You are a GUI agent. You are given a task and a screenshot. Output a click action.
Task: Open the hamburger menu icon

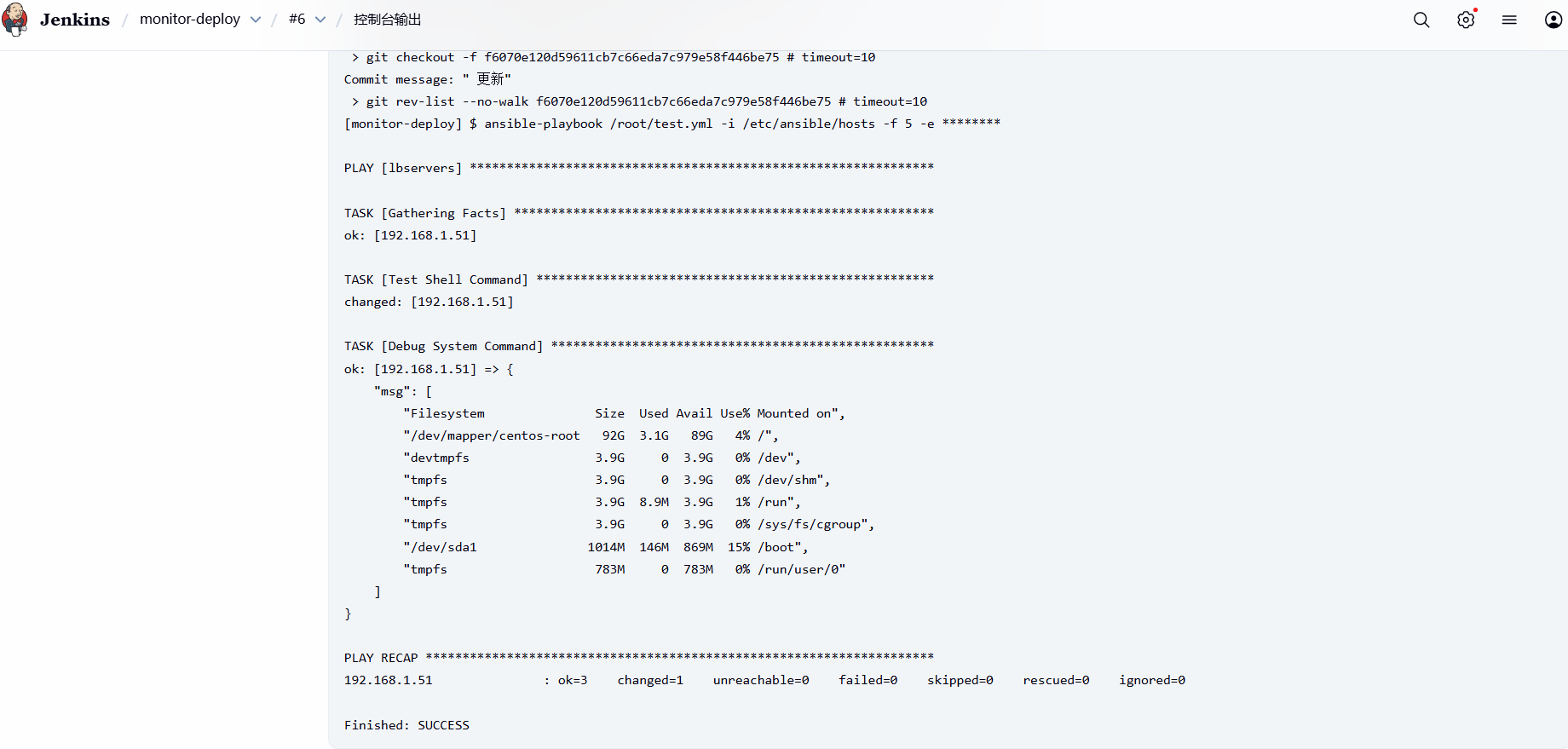(1509, 20)
